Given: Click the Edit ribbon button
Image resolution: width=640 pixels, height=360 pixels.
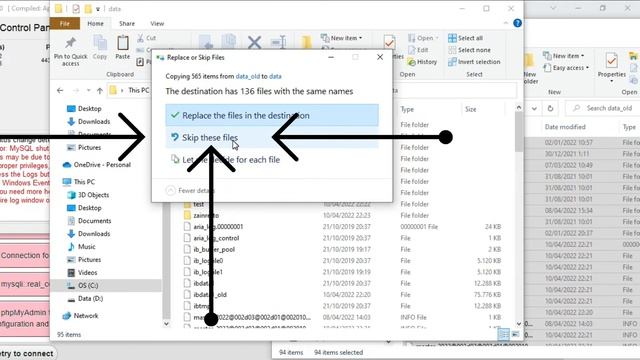Looking at the screenshot, I should tap(418, 50).
